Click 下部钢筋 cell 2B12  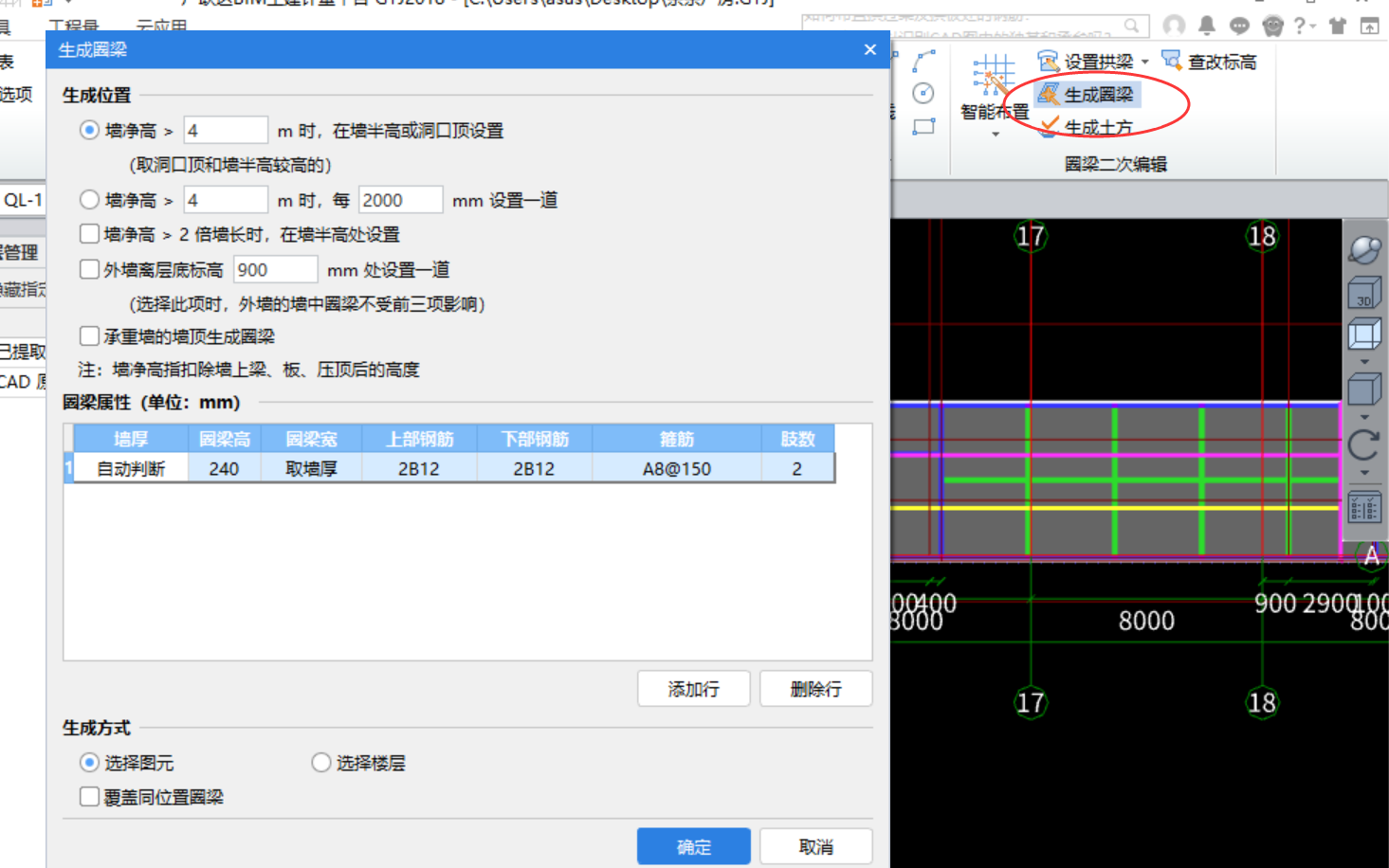(535, 469)
